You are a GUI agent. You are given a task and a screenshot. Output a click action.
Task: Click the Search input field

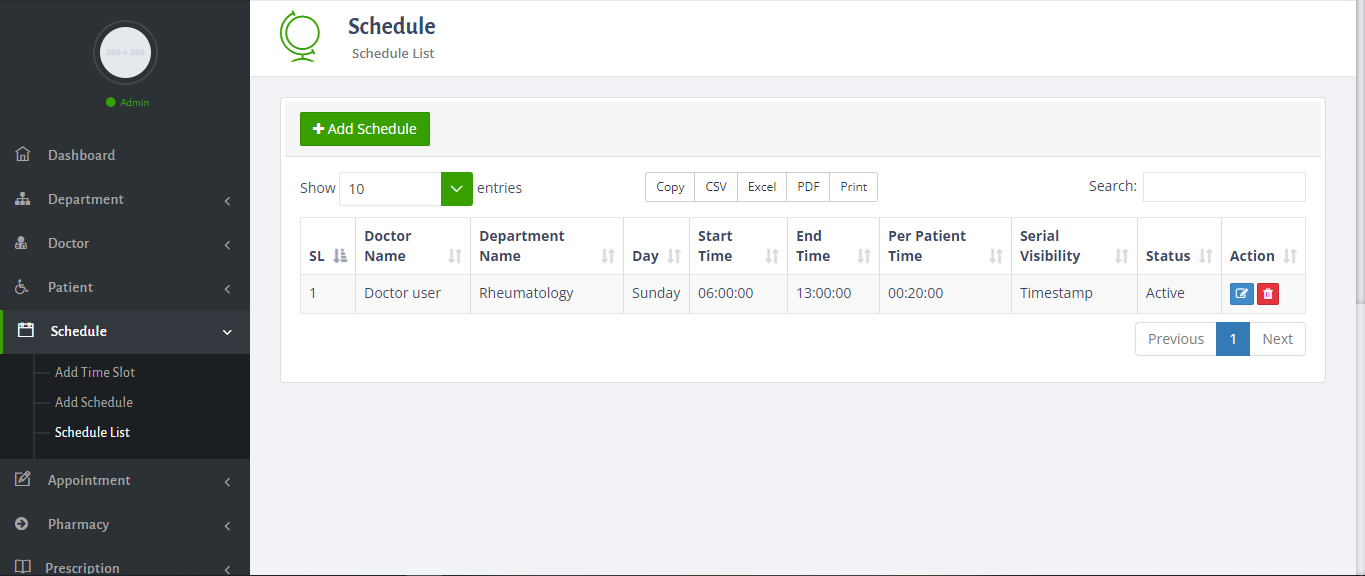1223,187
